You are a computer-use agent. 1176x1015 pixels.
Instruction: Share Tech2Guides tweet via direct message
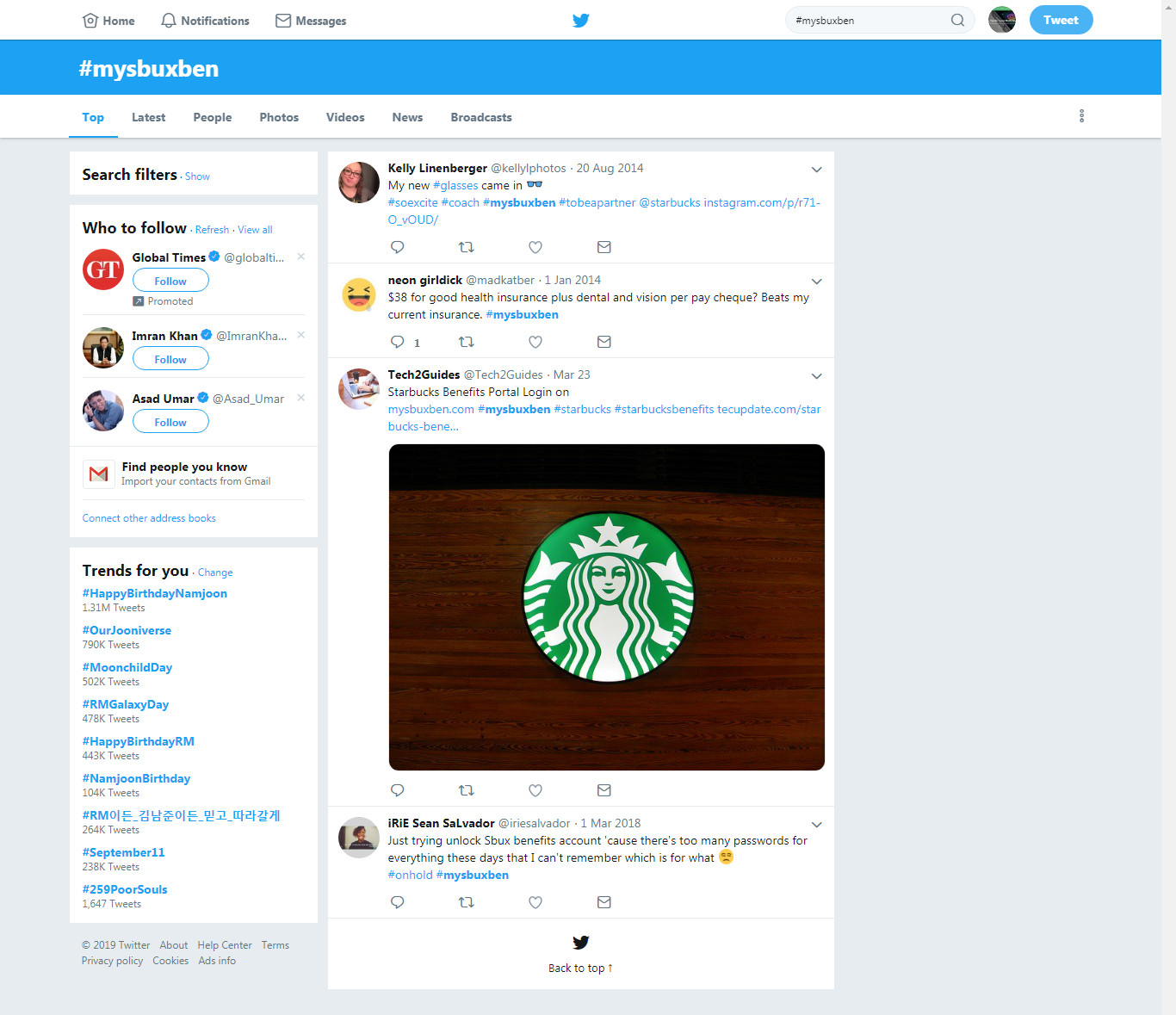click(604, 790)
